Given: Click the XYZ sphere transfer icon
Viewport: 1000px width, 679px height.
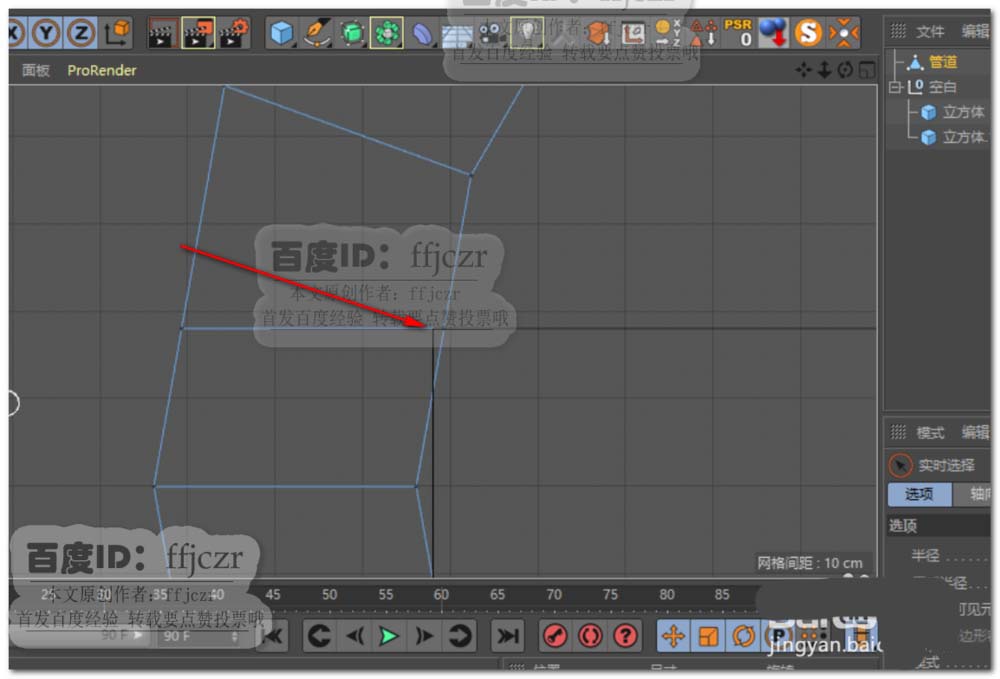Looking at the screenshot, I should click(667, 33).
